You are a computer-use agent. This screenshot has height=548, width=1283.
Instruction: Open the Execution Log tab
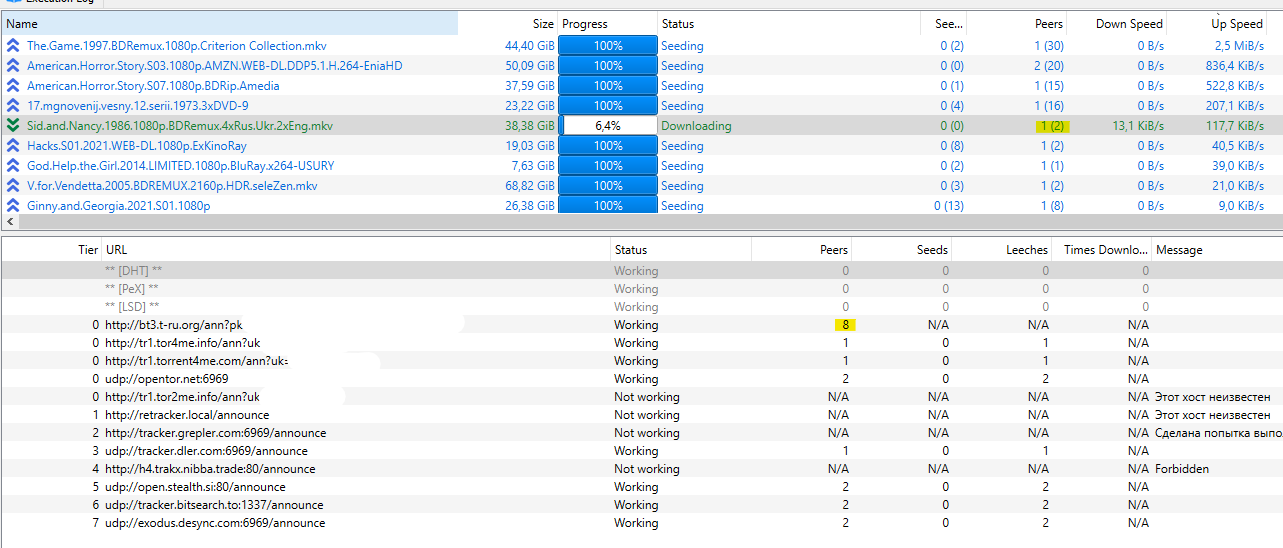tap(51, 3)
